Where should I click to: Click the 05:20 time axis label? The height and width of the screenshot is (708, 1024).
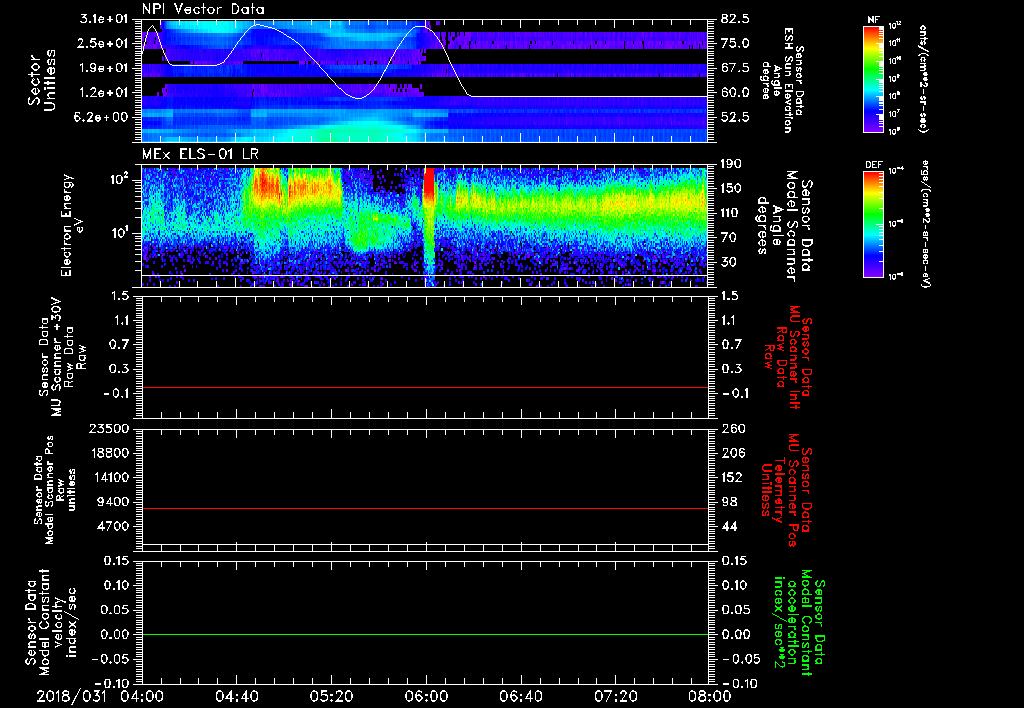click(x=331, y=696)
